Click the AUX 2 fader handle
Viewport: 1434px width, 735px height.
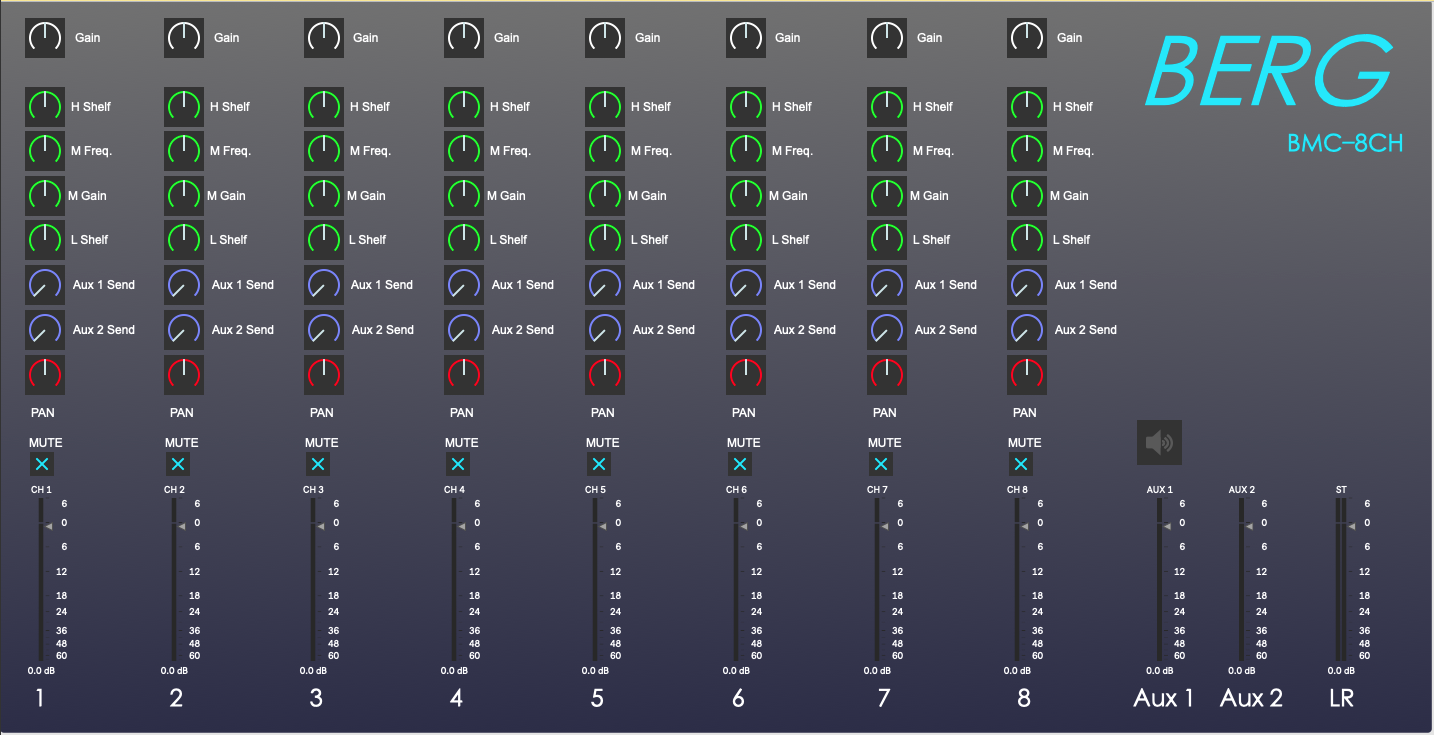1248,525
